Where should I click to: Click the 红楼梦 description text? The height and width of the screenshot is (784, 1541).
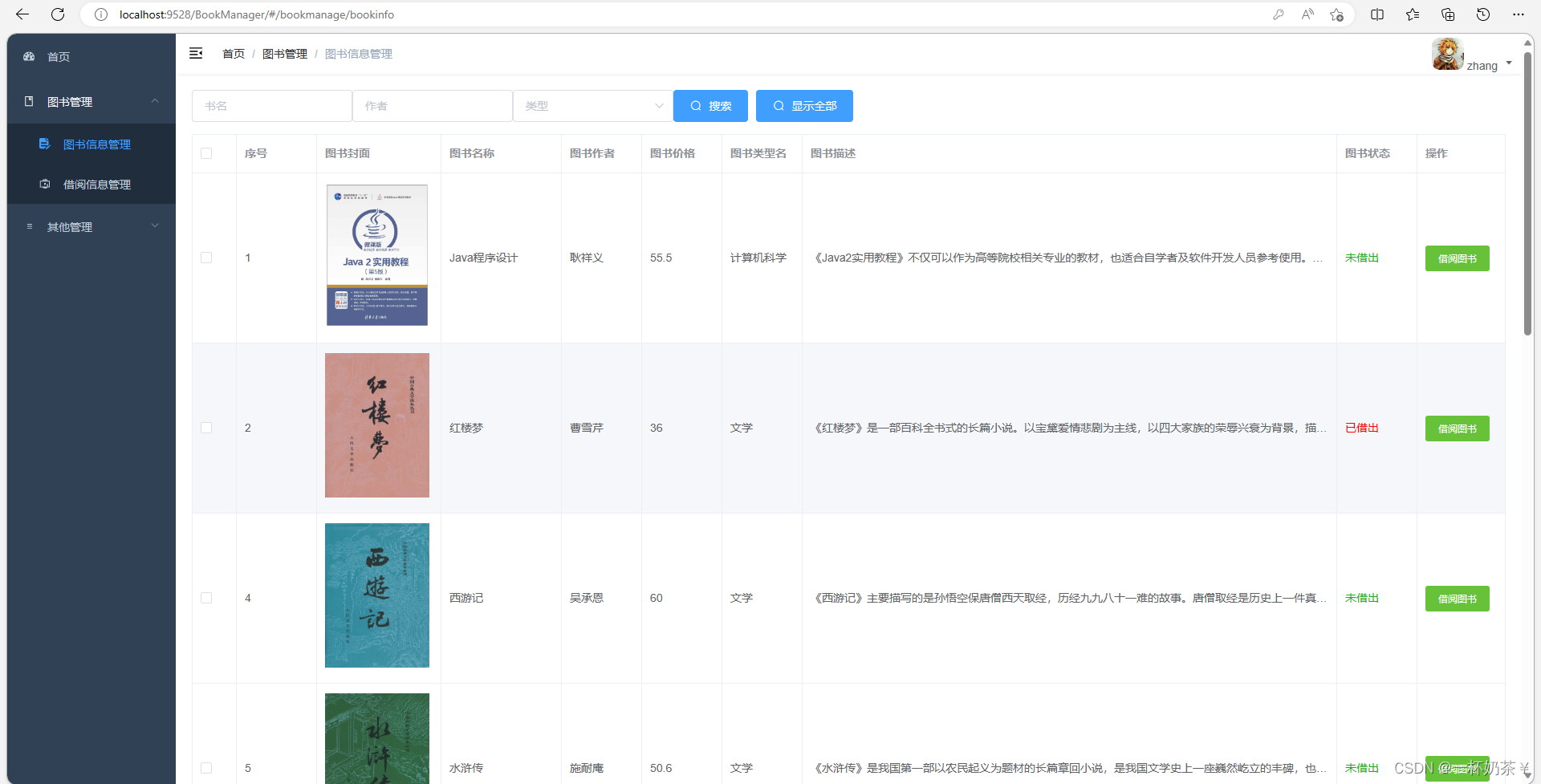point(1069,428)
